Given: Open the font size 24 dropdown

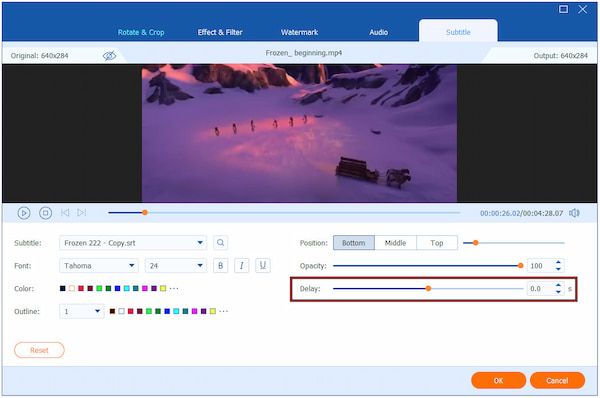Looking at the screenshot, I should [x=176, y=266].
